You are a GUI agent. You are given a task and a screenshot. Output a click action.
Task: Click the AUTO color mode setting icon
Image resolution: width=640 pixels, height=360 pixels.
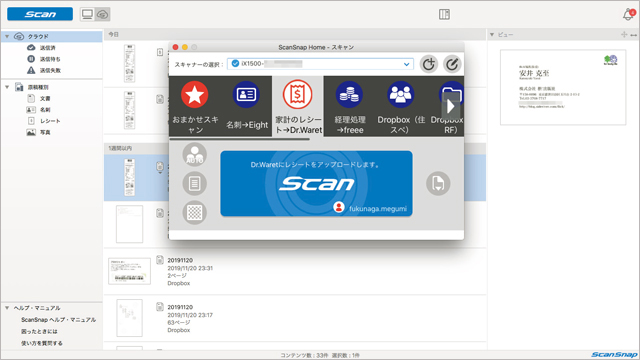pos(195,155)
